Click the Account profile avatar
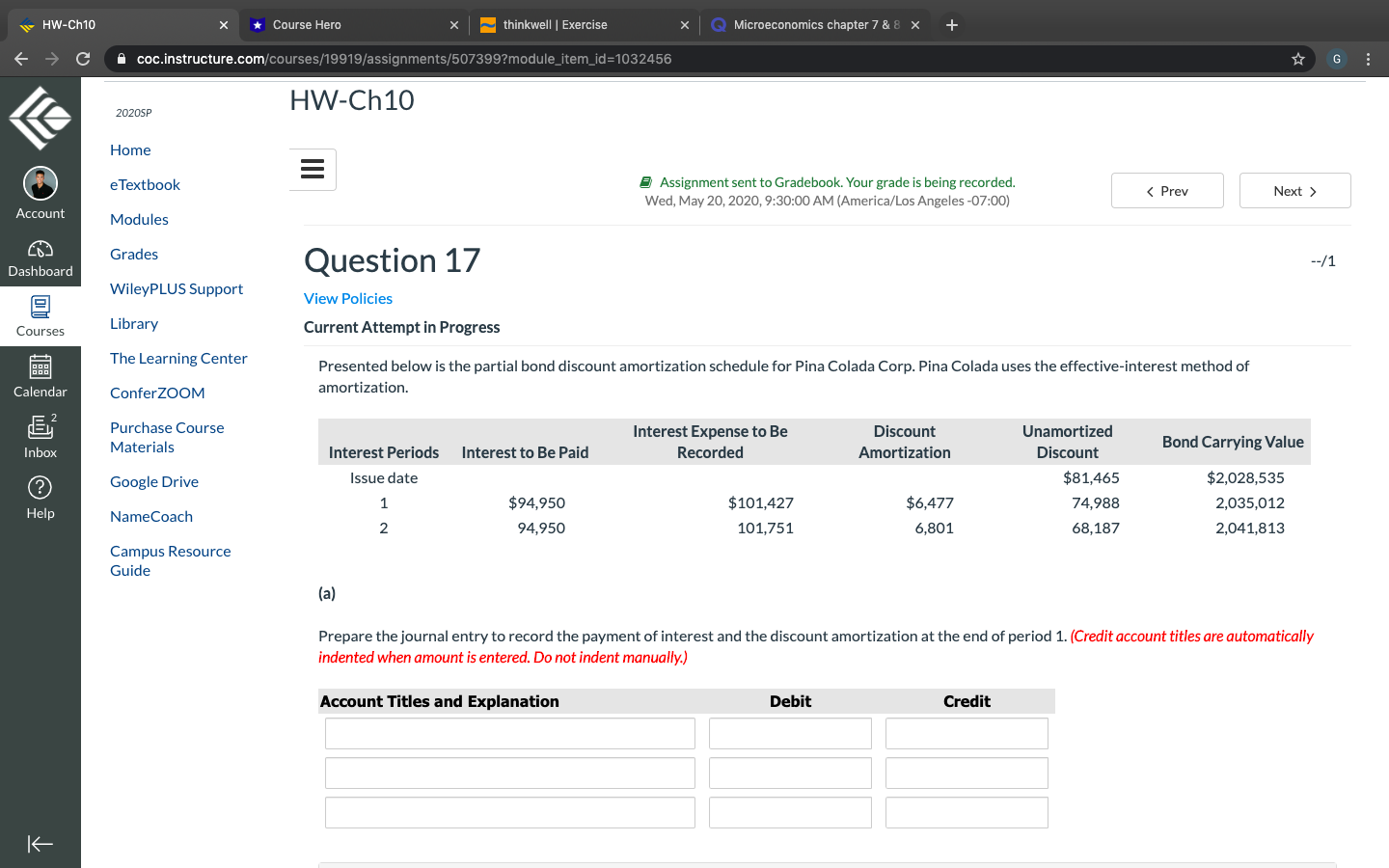The width and height of the screenshot is (1389, 868). point(40,183)
